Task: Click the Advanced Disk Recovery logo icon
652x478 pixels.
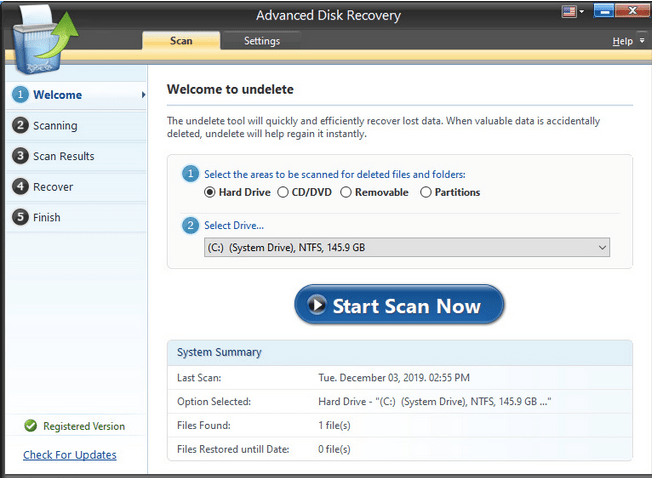Action: pos(44,40)
